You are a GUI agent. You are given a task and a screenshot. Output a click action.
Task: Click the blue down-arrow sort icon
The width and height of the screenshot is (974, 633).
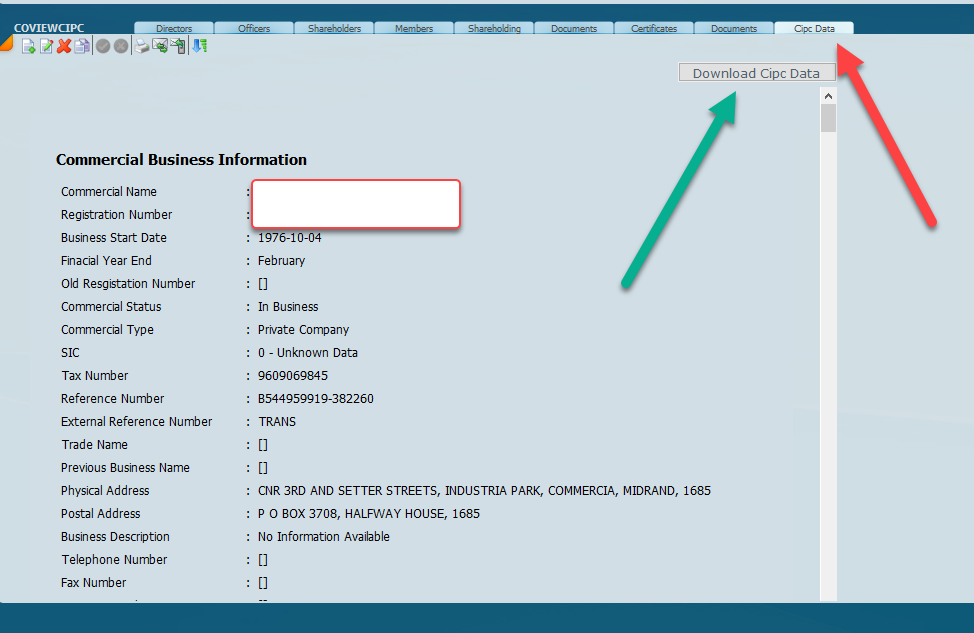(x=199, y=47)
